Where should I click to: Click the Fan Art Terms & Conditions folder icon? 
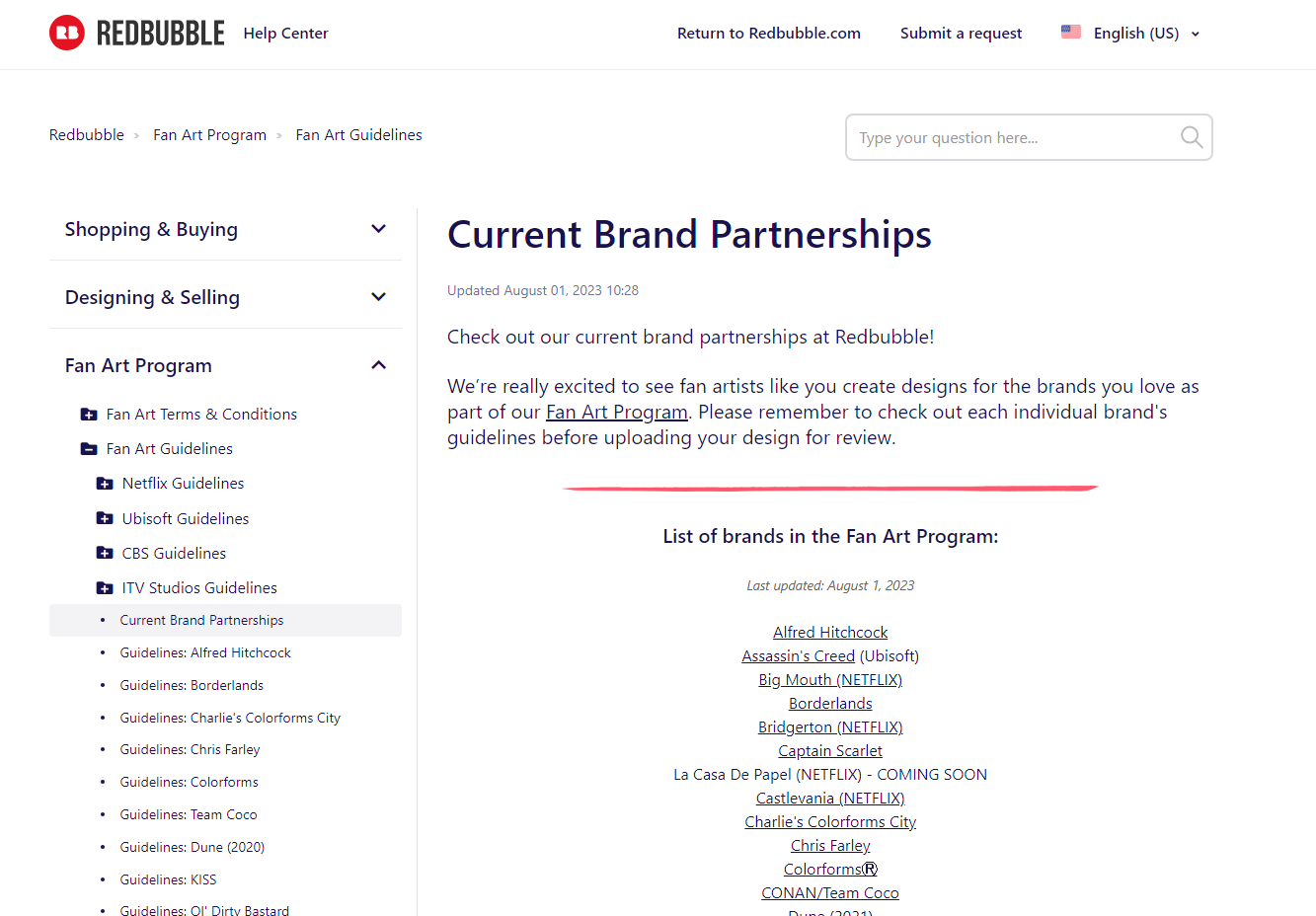pyautogui.click(x=89, y=415)
